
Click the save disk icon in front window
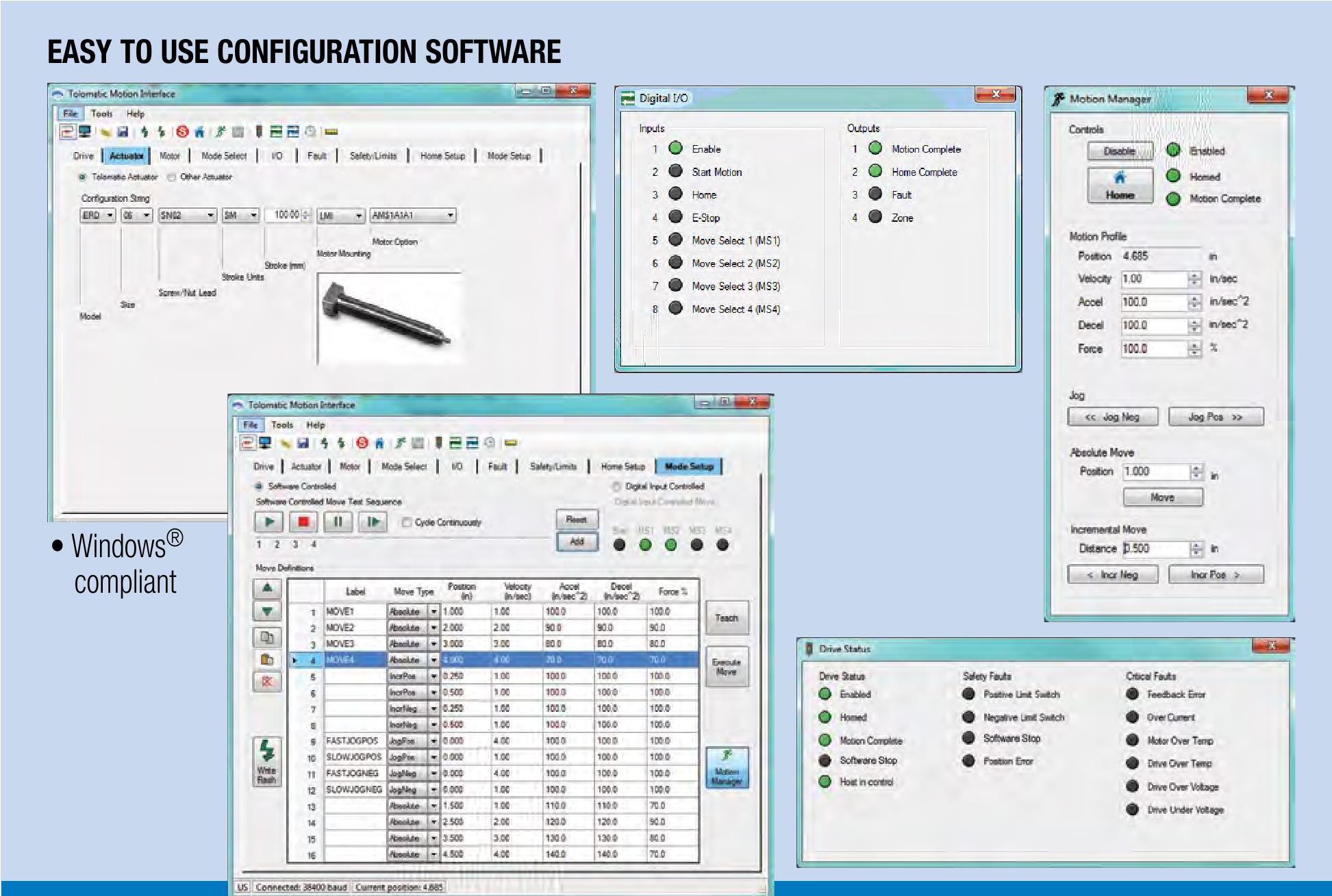pos(303,443)
